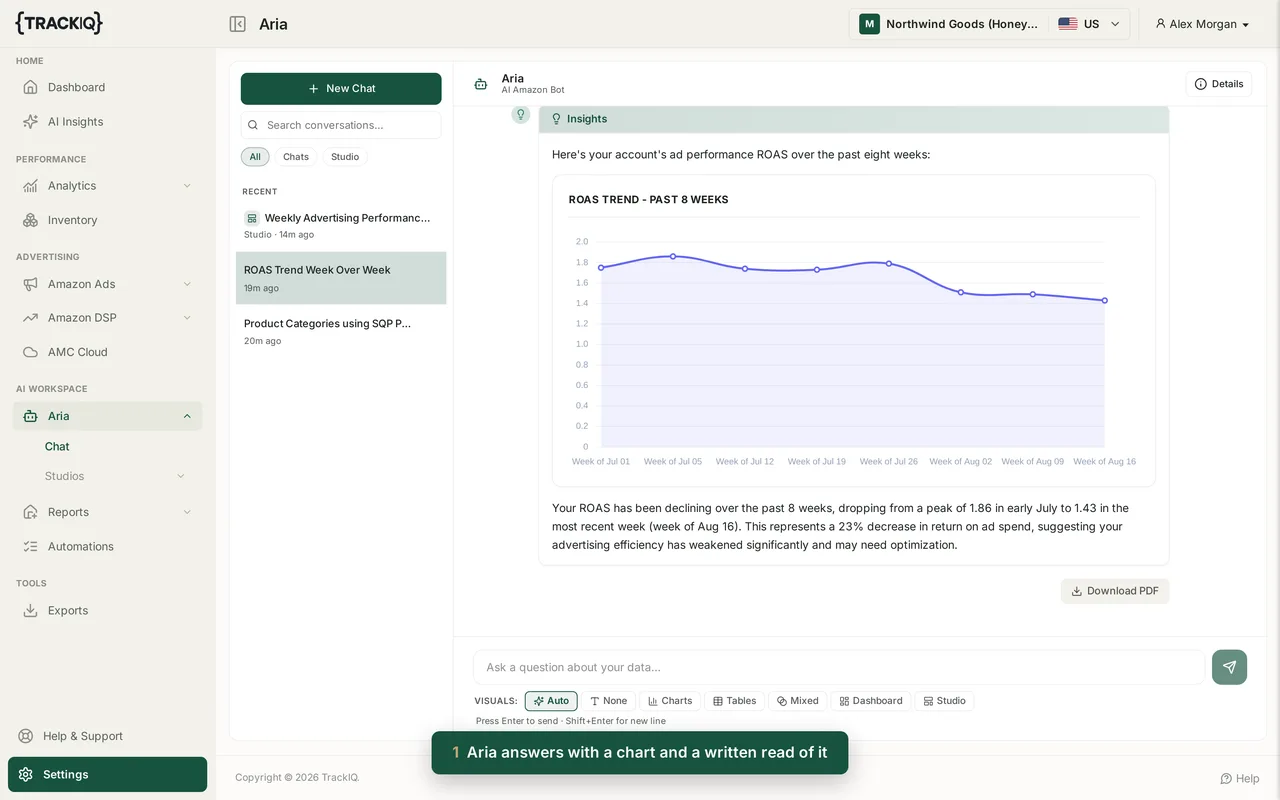
Task: Collapse the sidebar panel icon
Action: click(237, 24)
